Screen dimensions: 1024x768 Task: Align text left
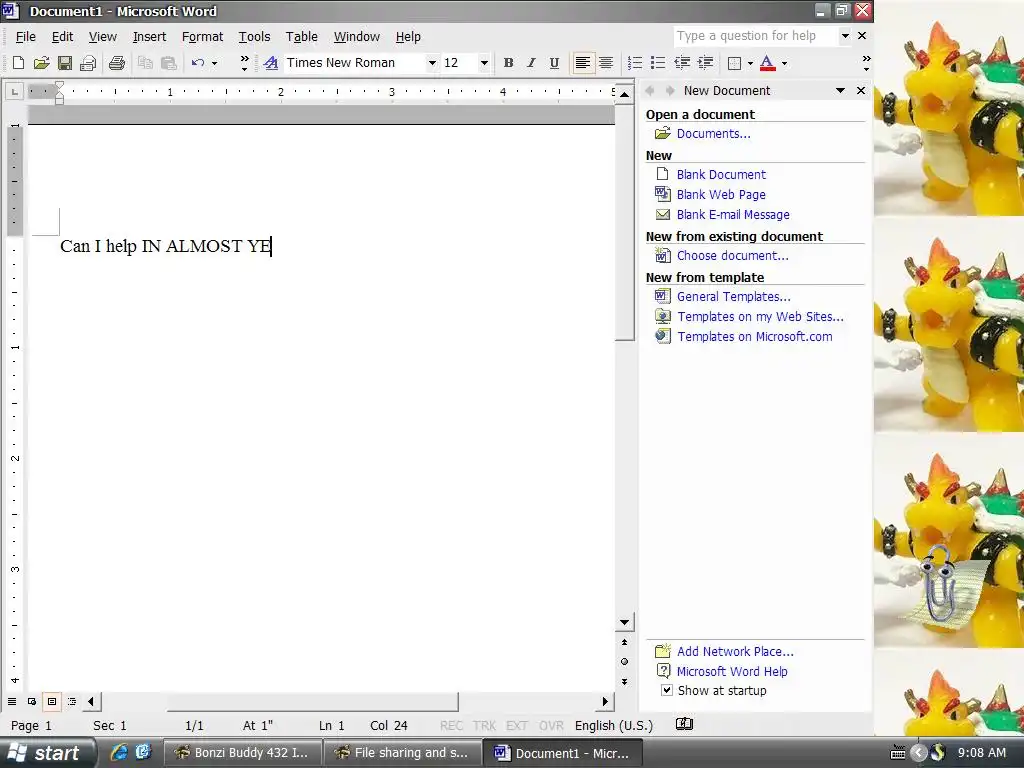[583, 63]
